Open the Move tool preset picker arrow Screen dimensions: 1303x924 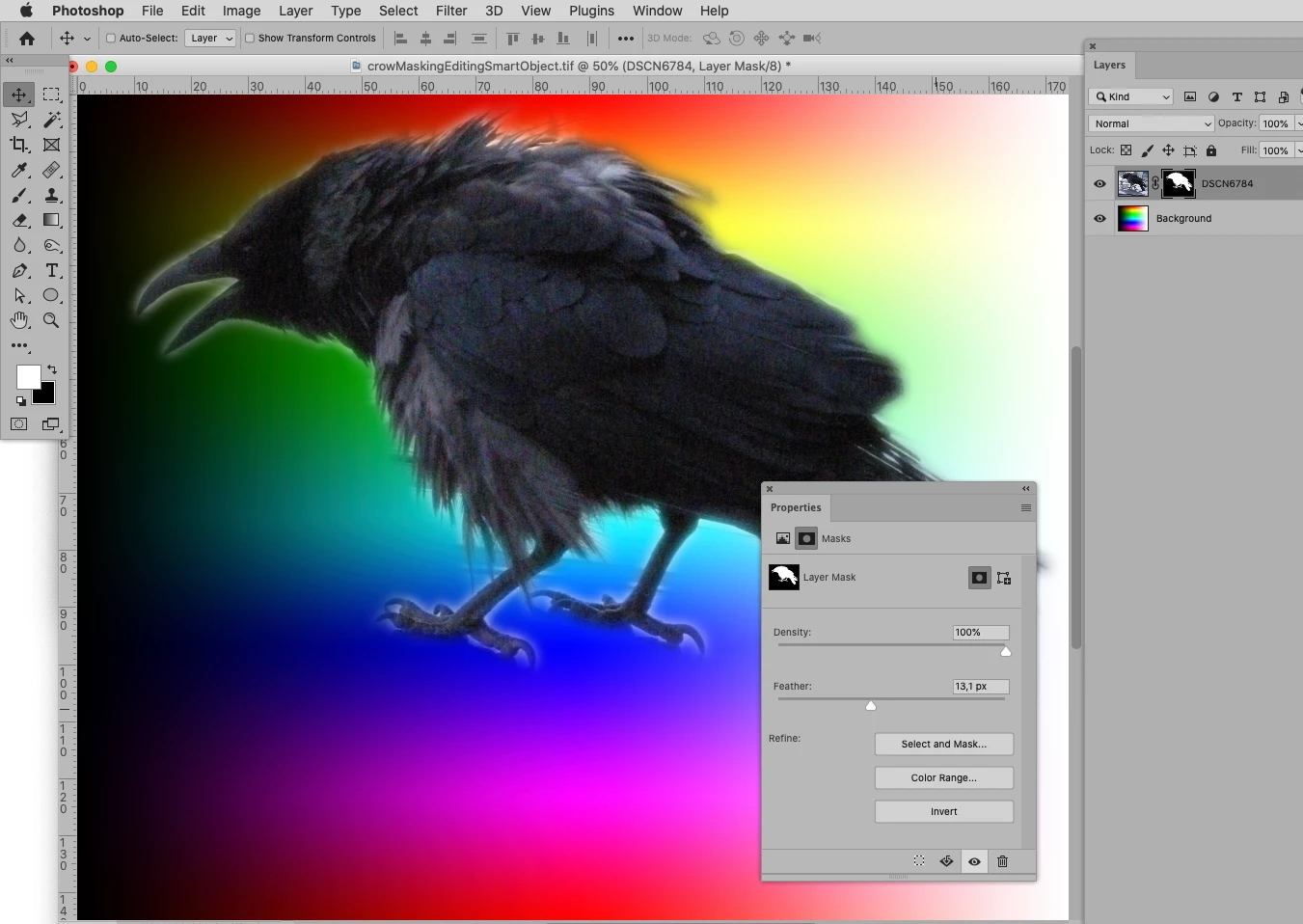point(87,39)
